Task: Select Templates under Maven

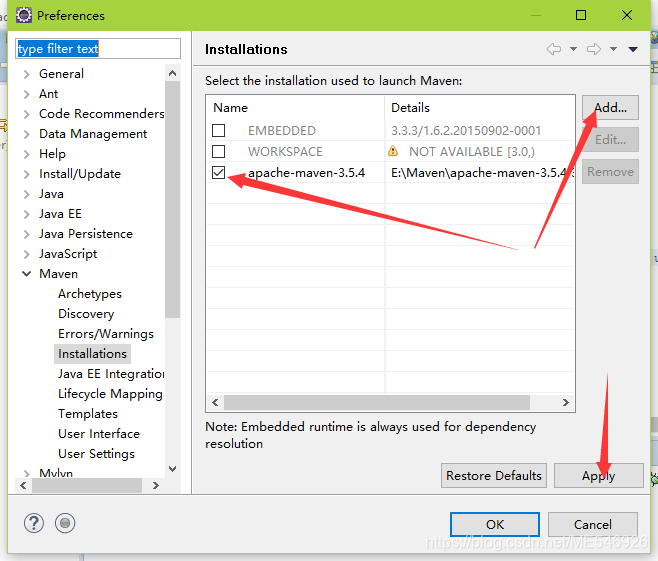Action: click(88, 414)
